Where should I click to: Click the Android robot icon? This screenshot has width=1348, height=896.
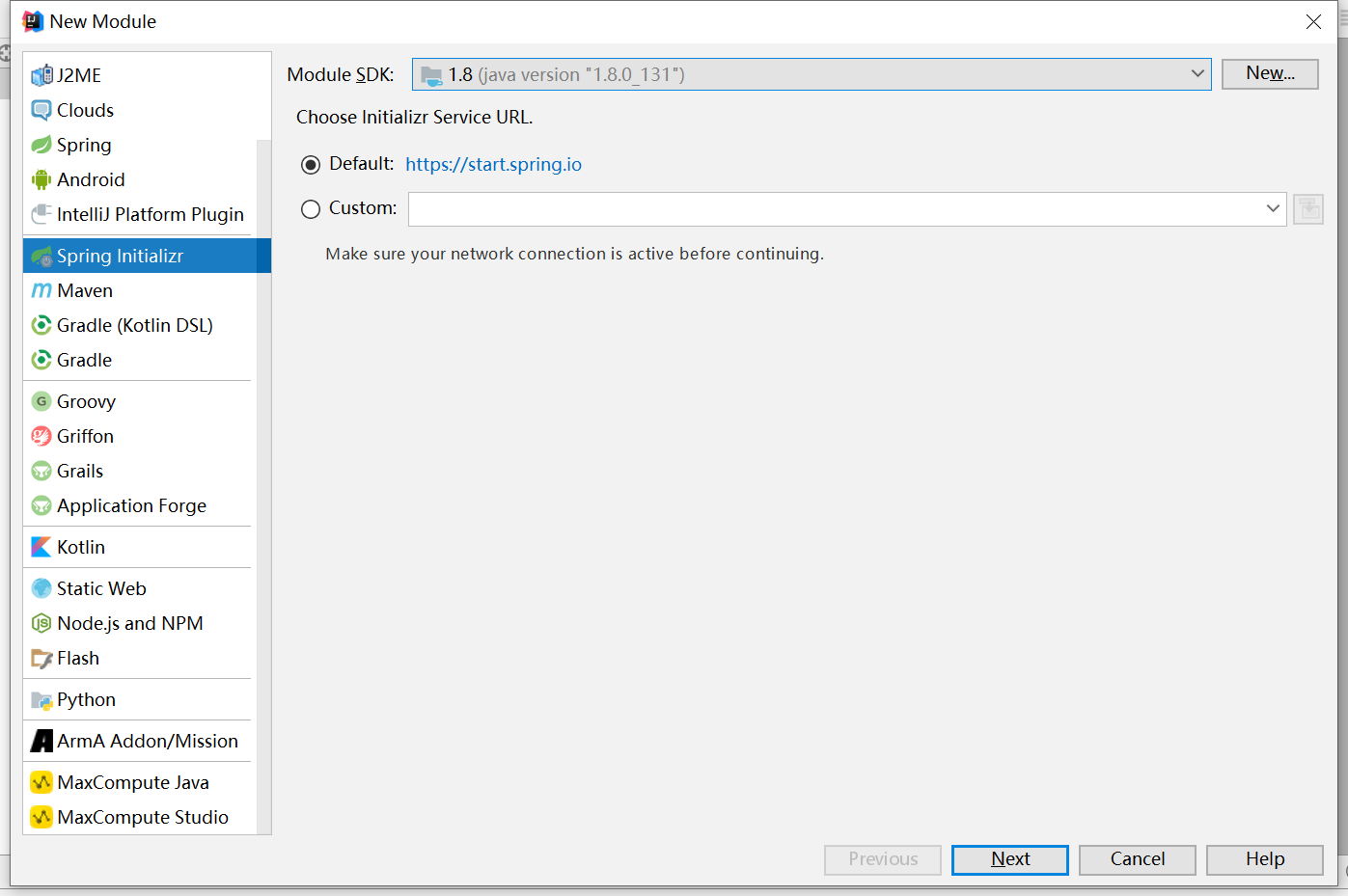41,179
